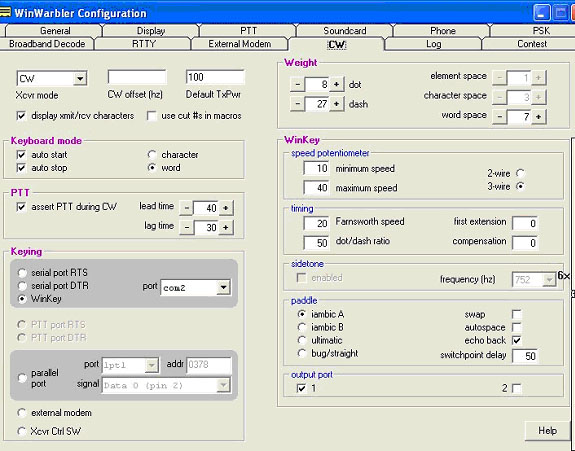Open the PTT configuration tab
This screenshot has width=575, height=451.
pyautogui.click(x=248, y=31)
